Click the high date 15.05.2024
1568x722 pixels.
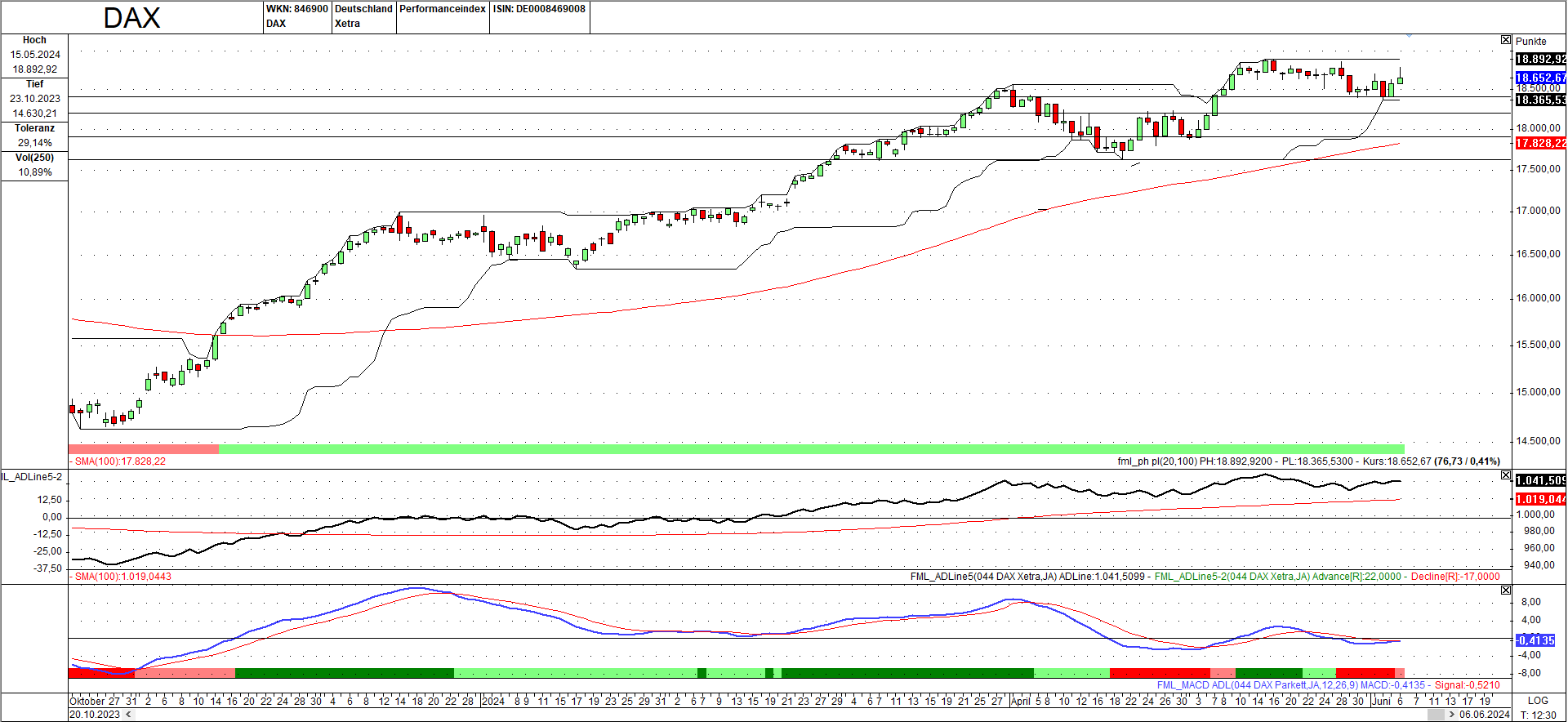coord(34,55)
